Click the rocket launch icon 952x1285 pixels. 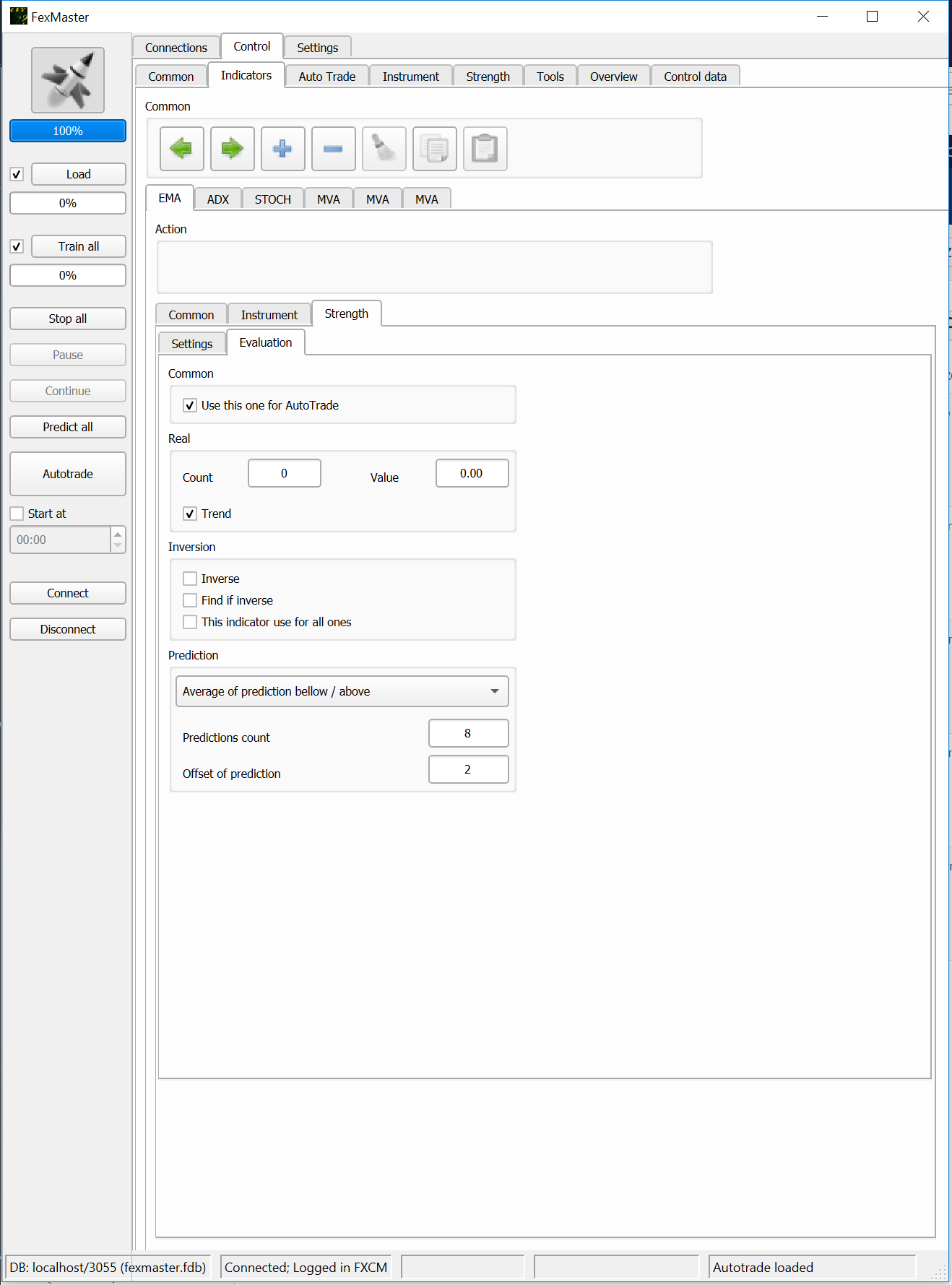(68, 80)
